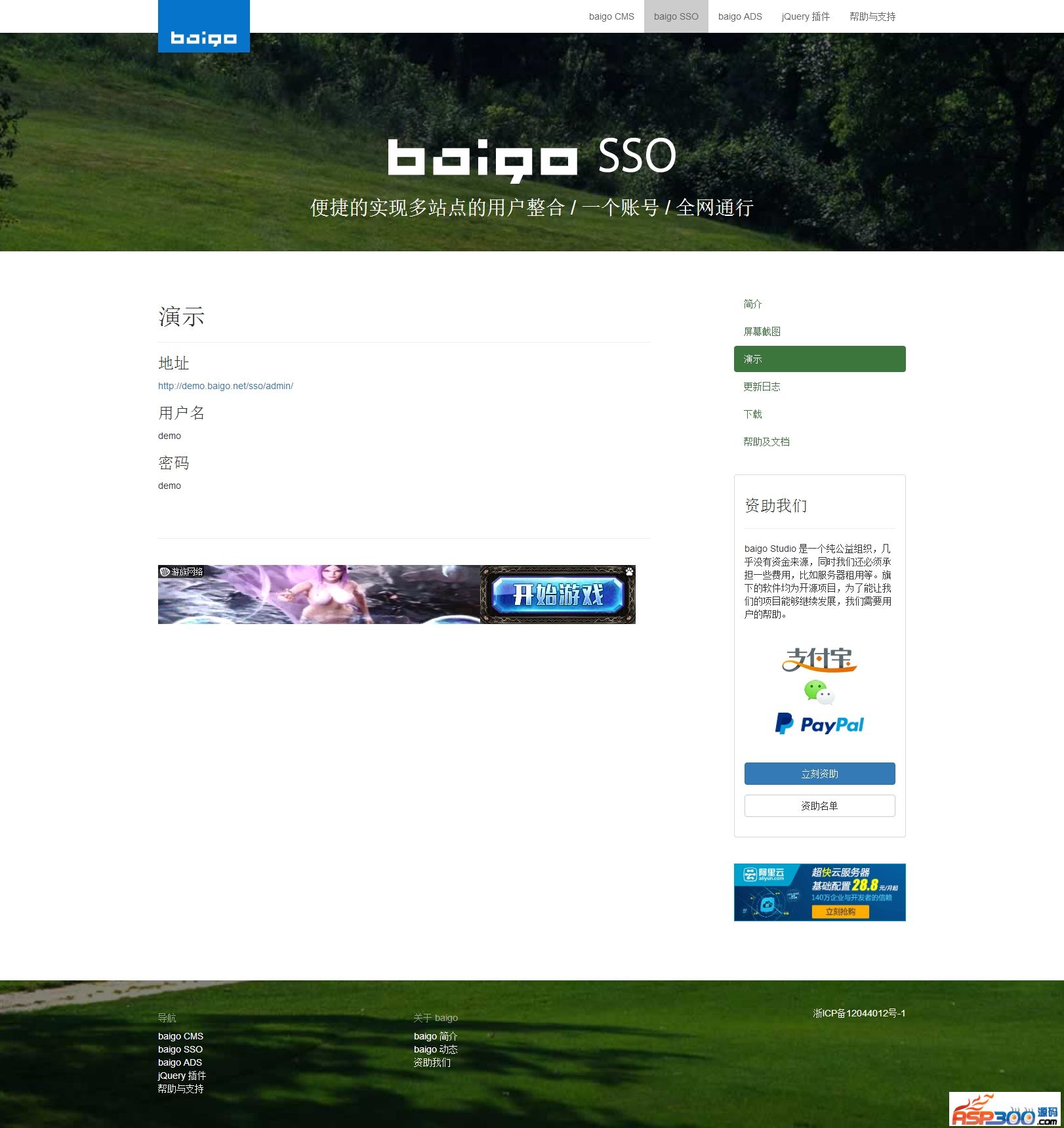Open jQuery 插件 footer link
Image resolution: width=1064 pixels, height=1128 pixels.
(x=182, y=1076)
